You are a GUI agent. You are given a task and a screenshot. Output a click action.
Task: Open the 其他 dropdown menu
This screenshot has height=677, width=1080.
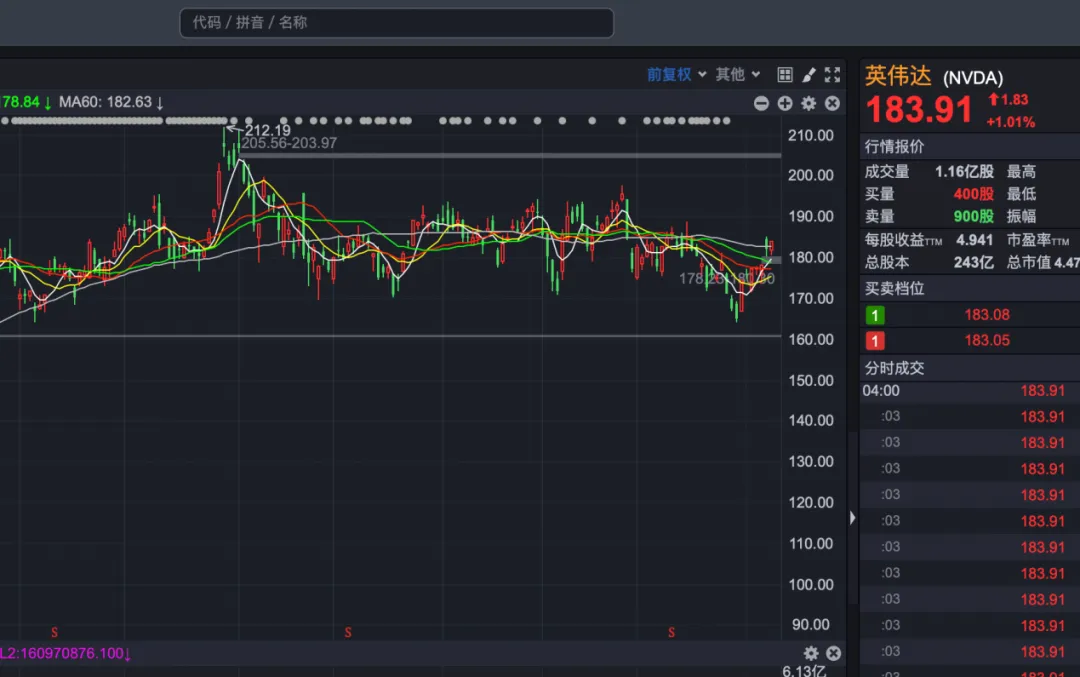click(x=737, y=74)
